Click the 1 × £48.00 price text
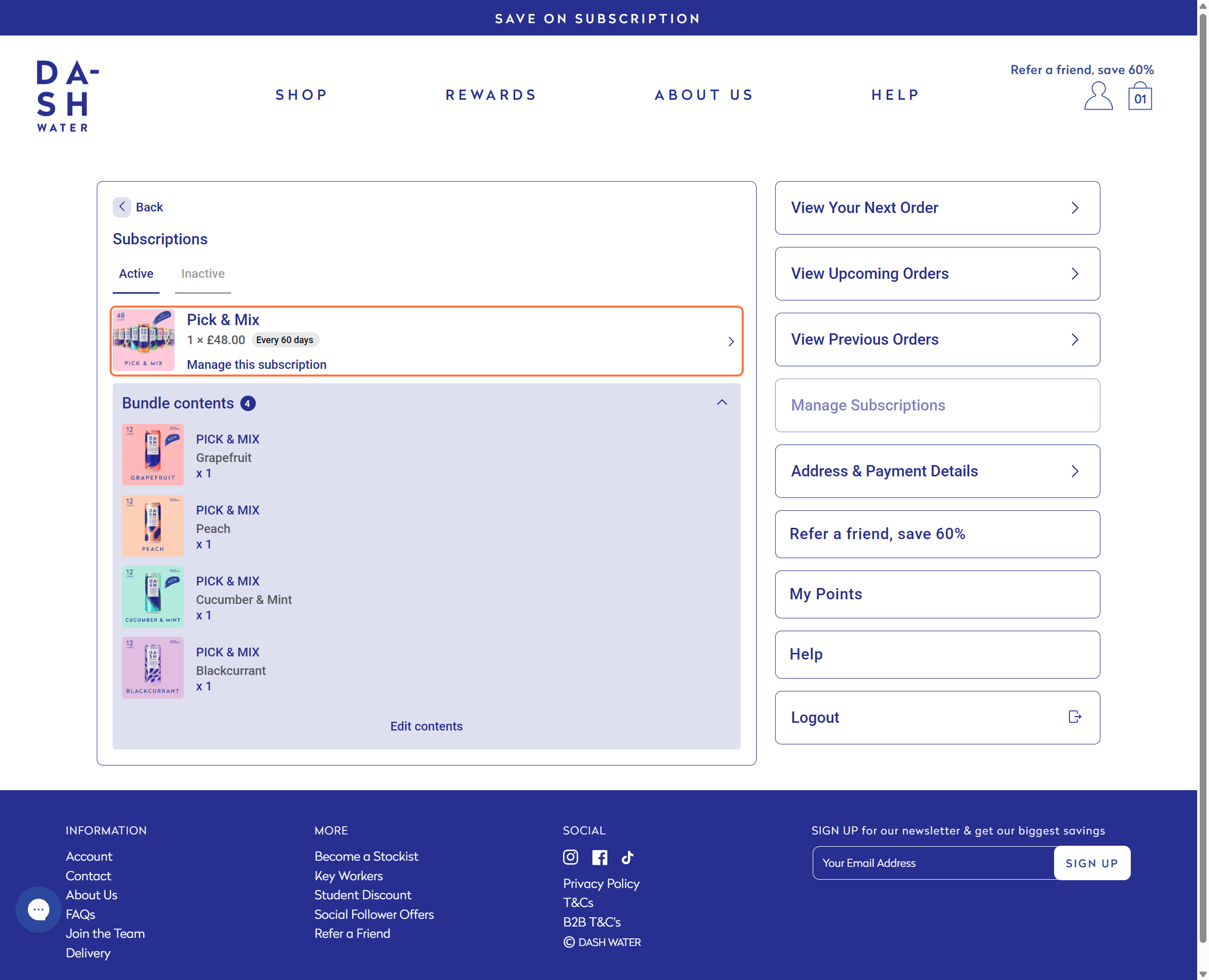Image resolution: width=1209 pixels, height=980 pixels. tap(216, 340)
